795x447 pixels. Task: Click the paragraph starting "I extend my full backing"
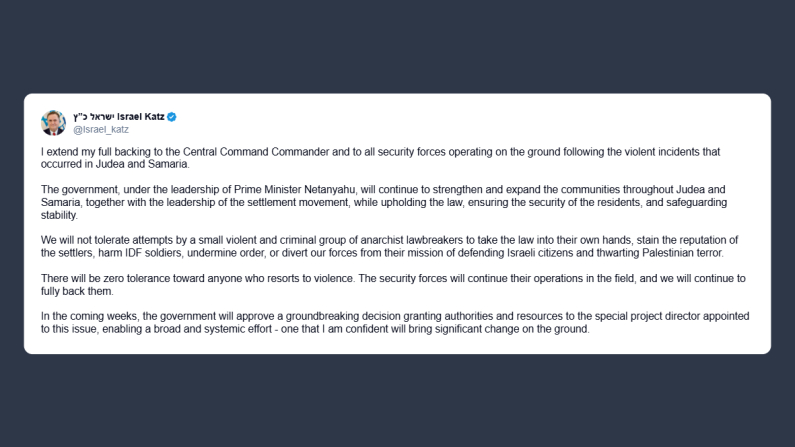[380, 157]
